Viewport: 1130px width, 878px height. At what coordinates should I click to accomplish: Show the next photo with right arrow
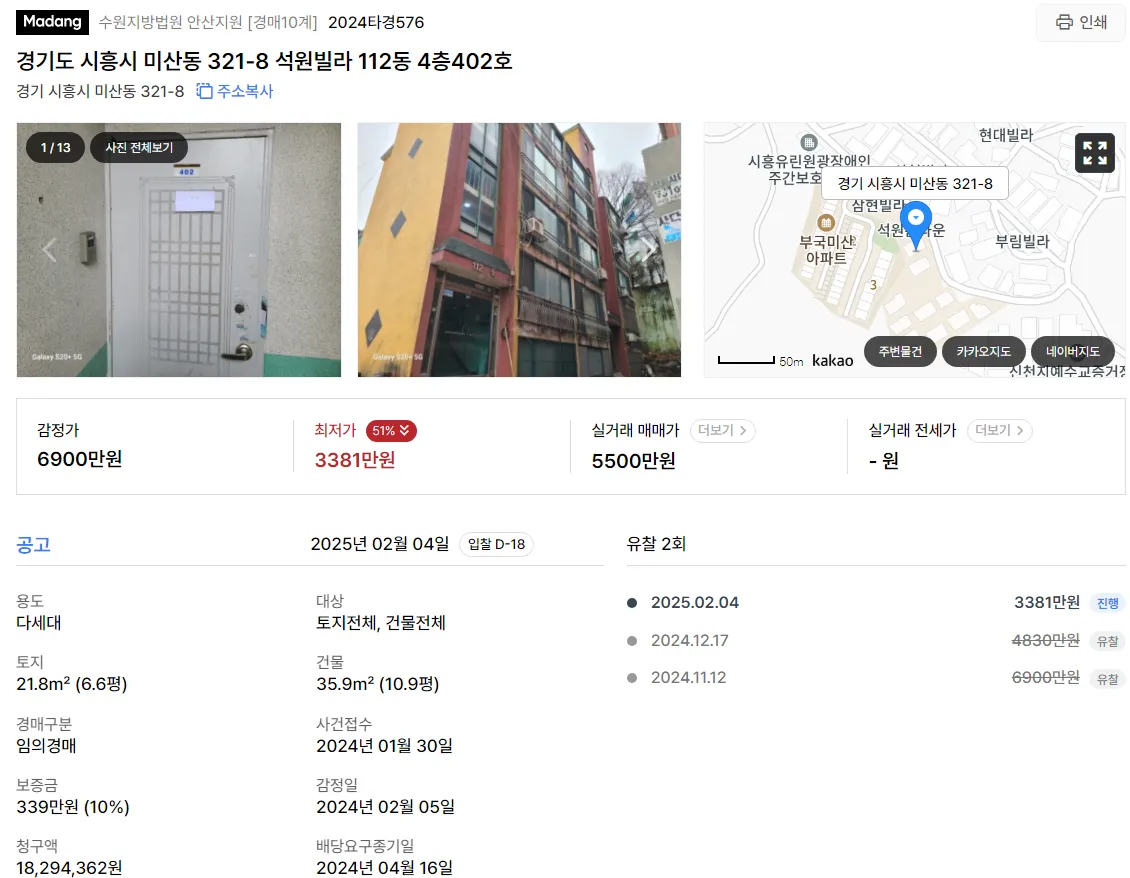coord(649,250)
